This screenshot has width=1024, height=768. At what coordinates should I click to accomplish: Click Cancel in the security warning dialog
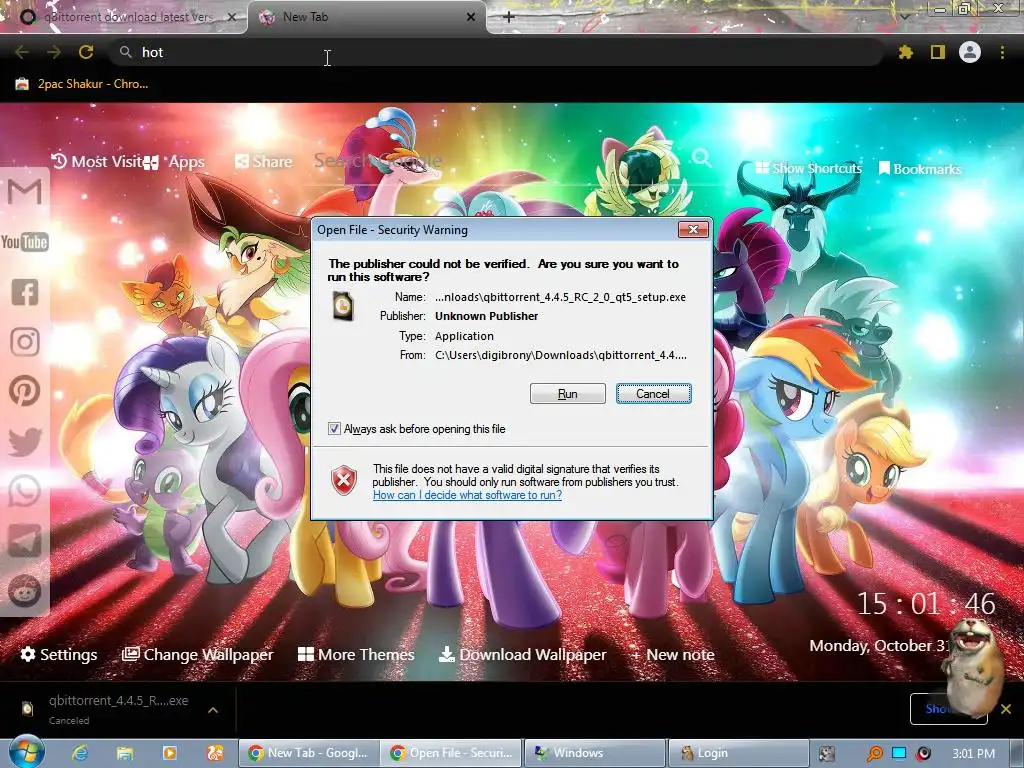[x=653, y=394]
